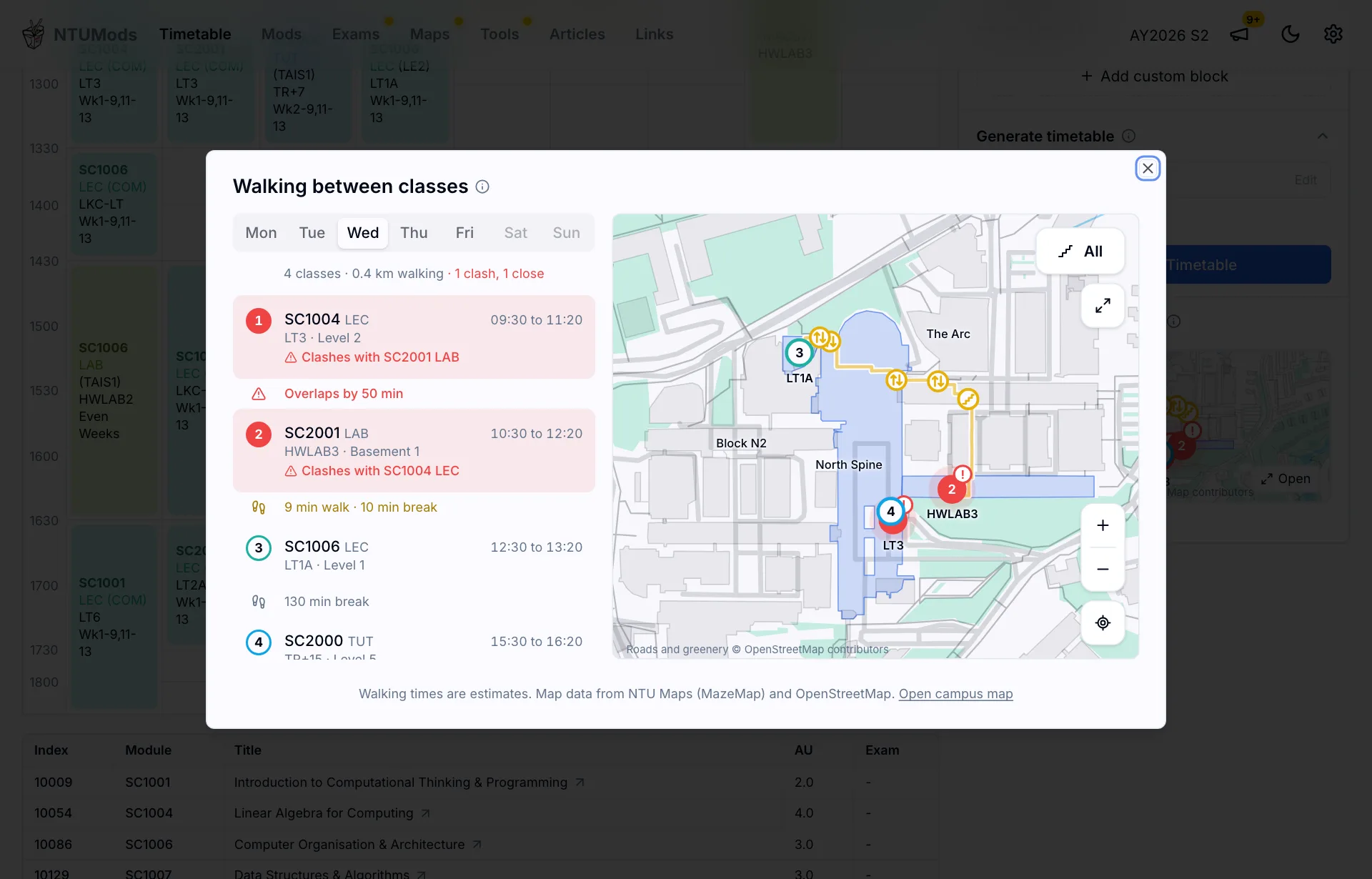Click the Generate timetable info icon
The width and height of the screenshot is (1372, 879).
pos(1129,136)
